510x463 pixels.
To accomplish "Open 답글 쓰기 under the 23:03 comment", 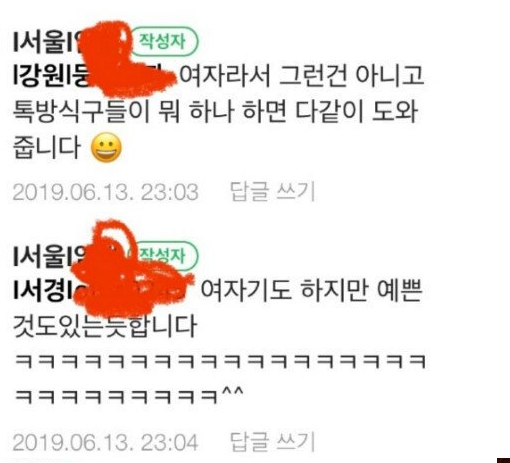I will point(272,192).
